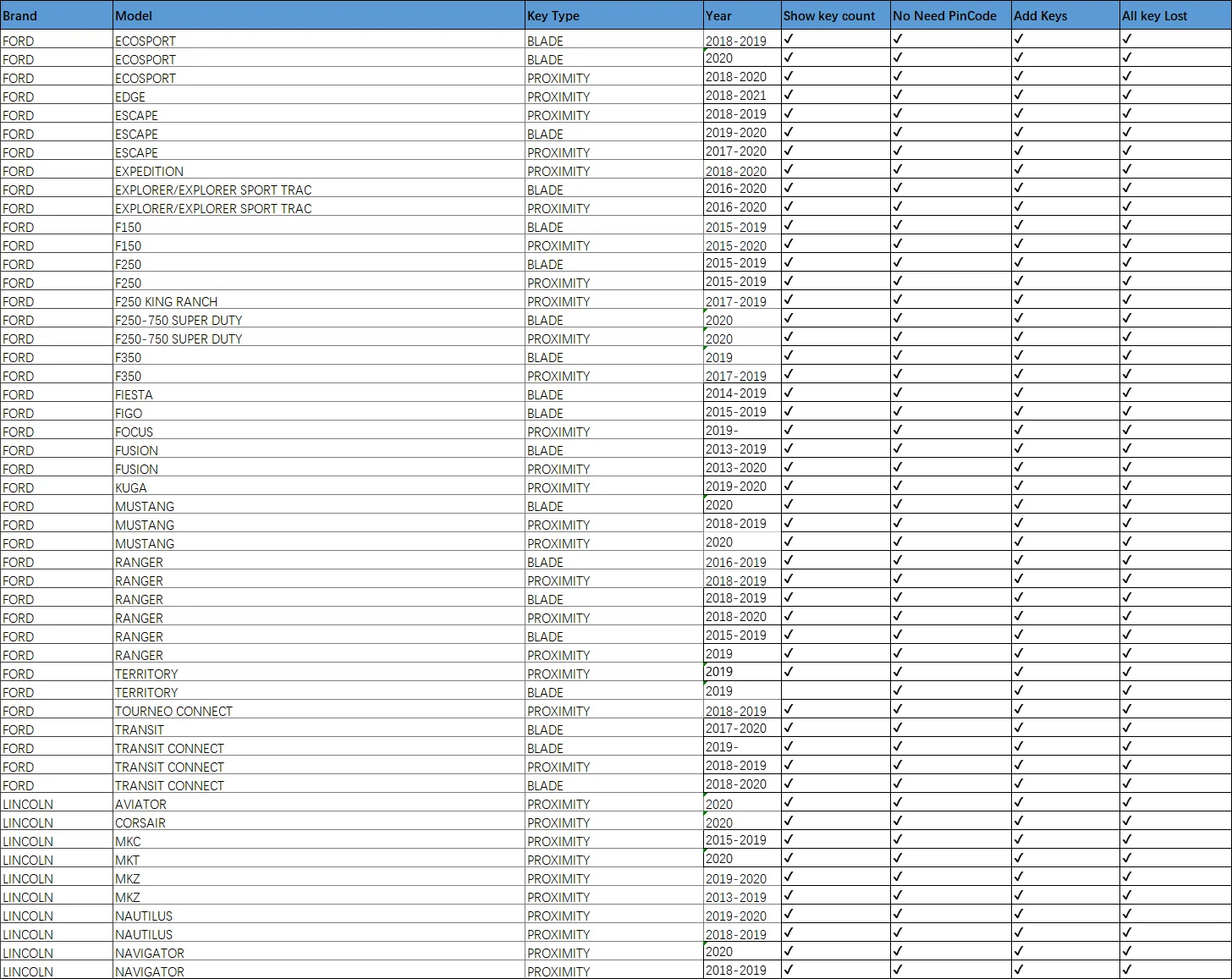This screenshot has height=979, width=1232.
Task: Select the Add Keys checkmark for TOURNEO CONNECT
Action: click(1019, 709)
